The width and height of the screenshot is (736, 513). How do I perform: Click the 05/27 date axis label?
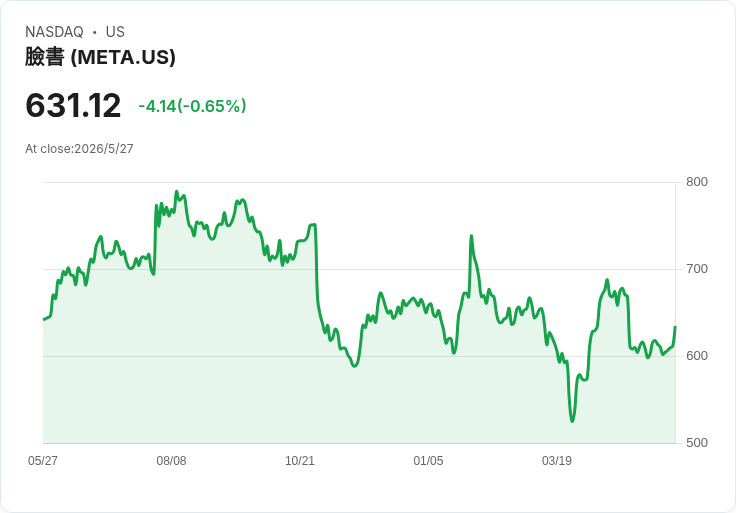point(43,460)
